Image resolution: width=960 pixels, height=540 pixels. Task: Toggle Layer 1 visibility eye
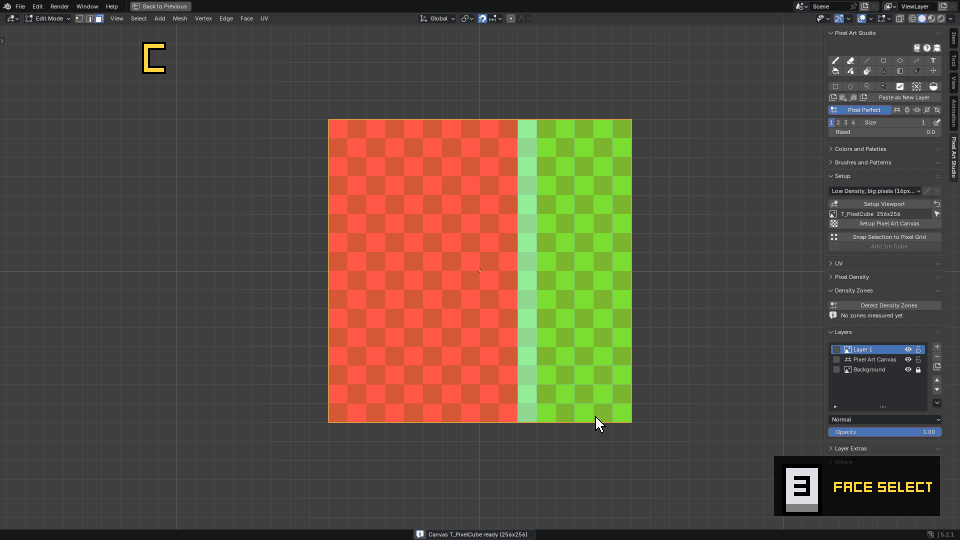(908, 350)
